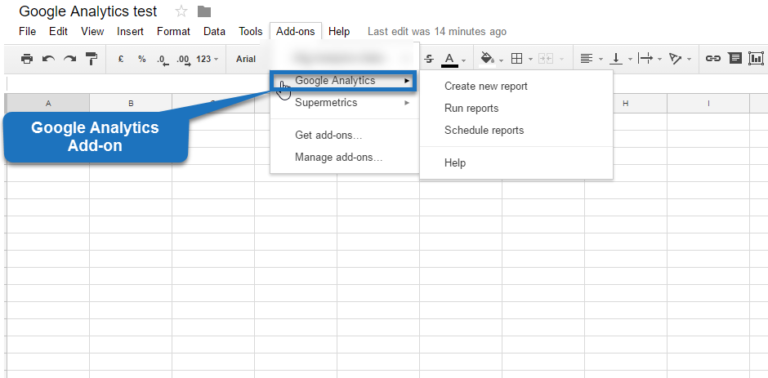Click the Print icon
The width and height of the screenshot is (768, 378).
tap(27, 59)
